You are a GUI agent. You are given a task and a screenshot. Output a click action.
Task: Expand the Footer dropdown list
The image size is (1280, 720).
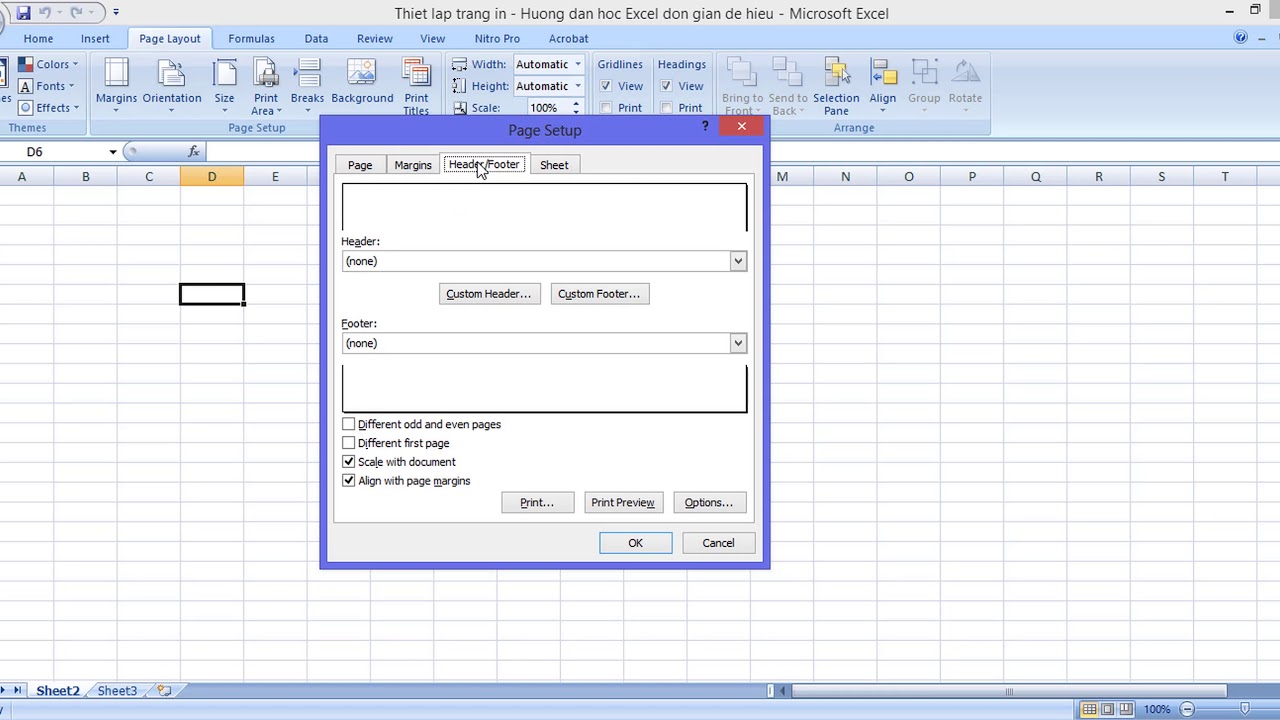tap(738, 343)
